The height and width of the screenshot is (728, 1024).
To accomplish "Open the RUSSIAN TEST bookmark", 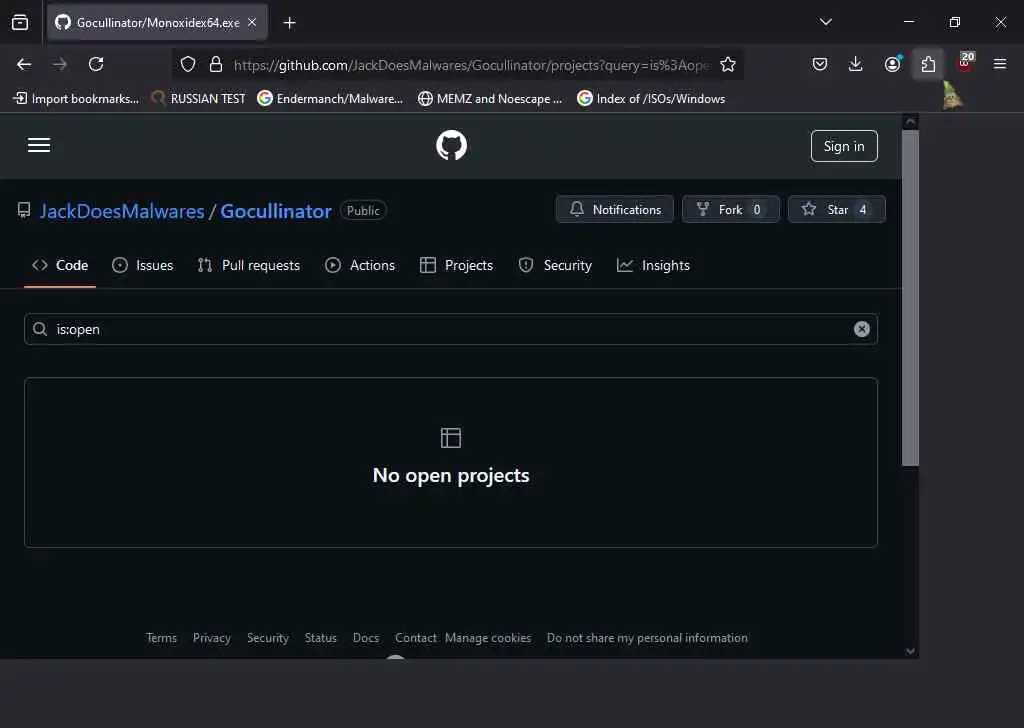I will [198, 99].
